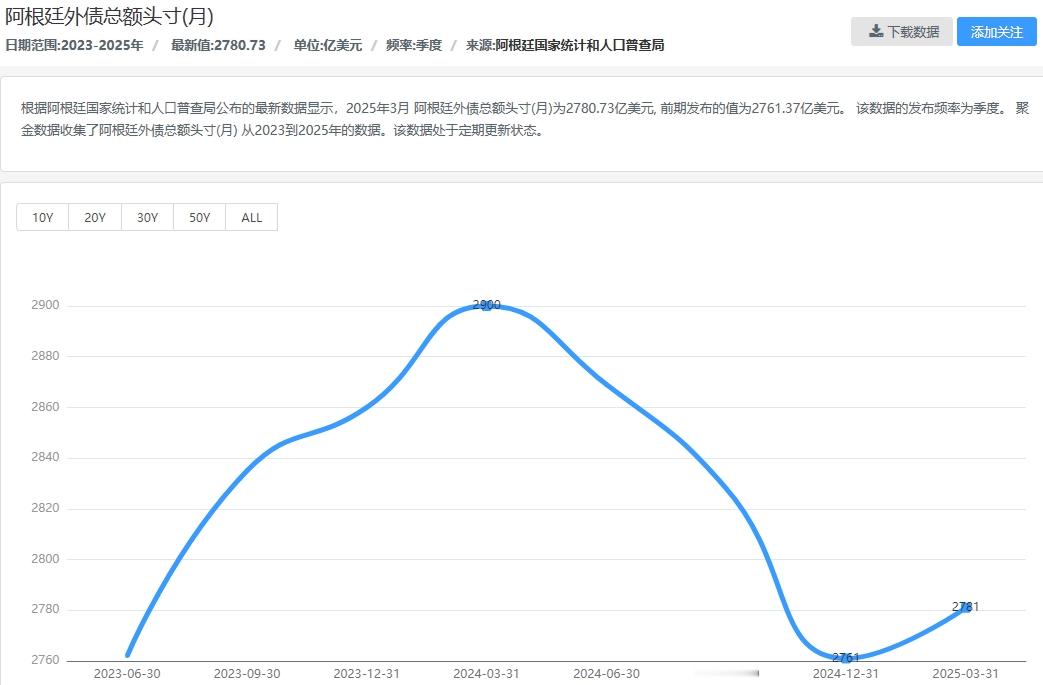
Task: Click the 2880 y-axis value
Action: click(x=45, y=356)
